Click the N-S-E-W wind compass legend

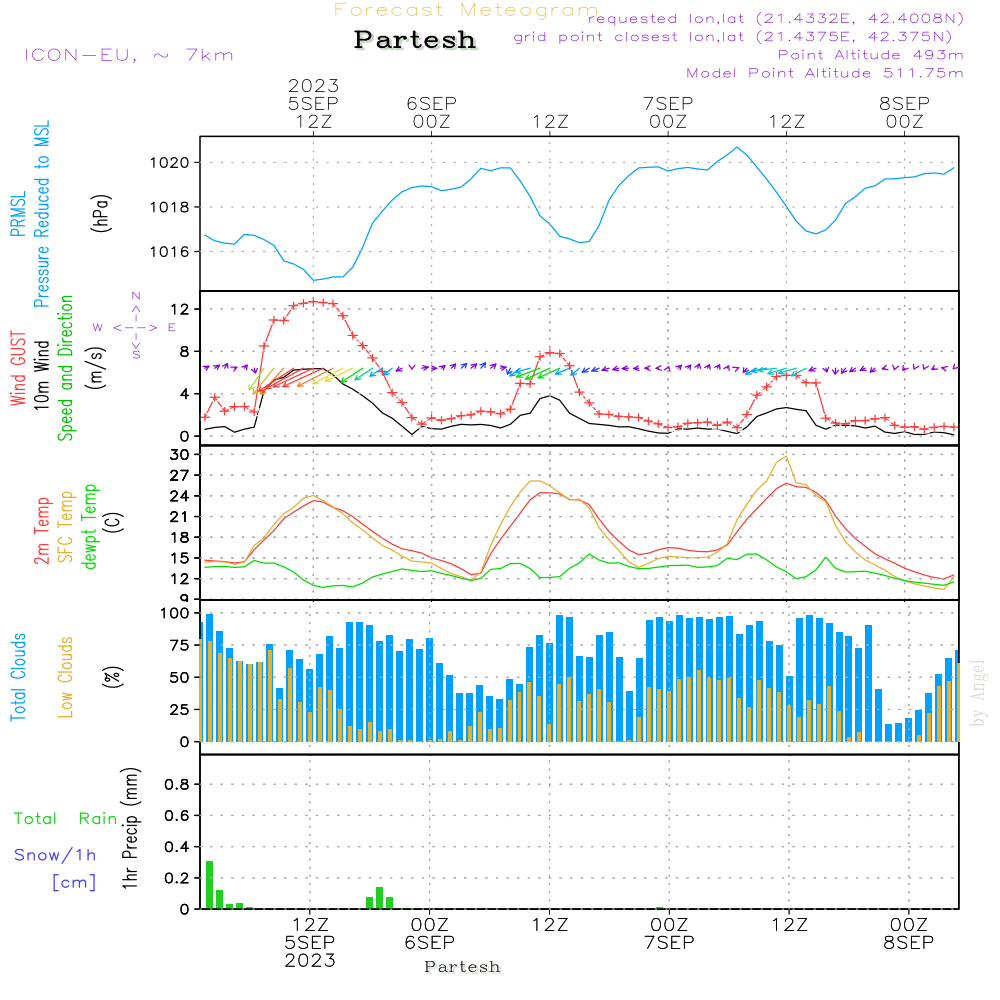[135, 326]
